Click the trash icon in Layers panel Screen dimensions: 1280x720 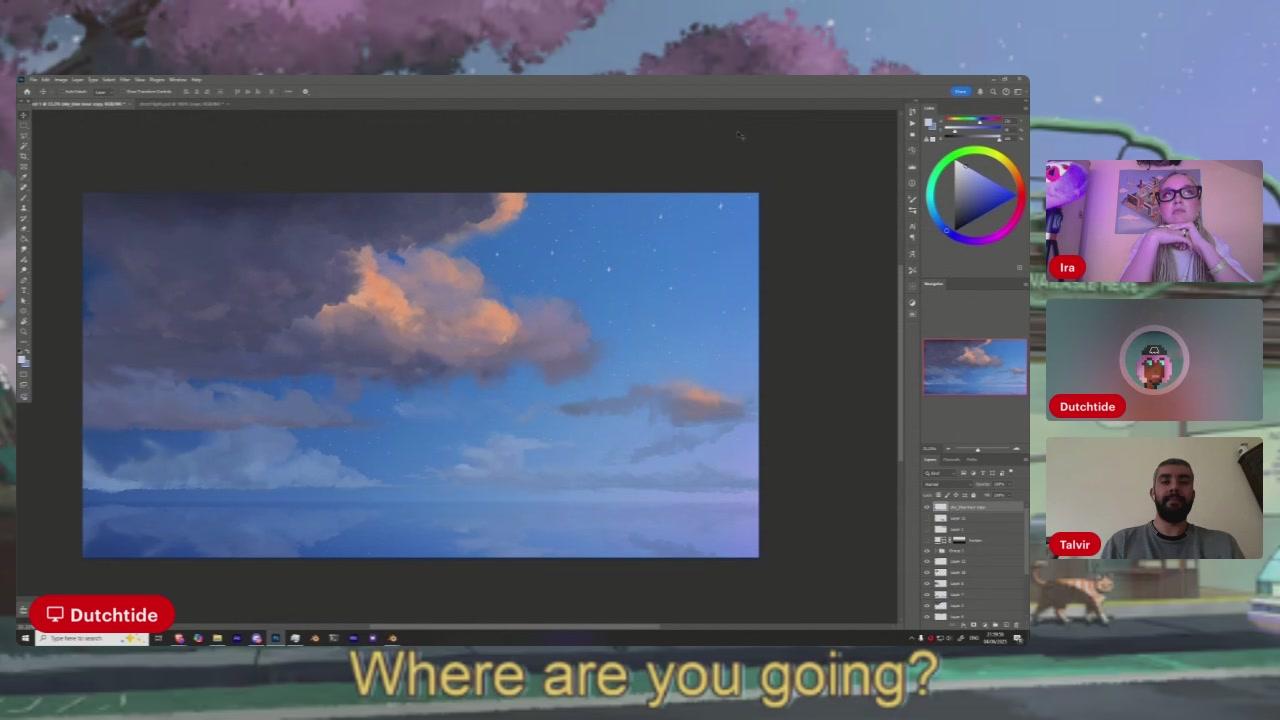pyautogui.click(x=1016, y=625)
